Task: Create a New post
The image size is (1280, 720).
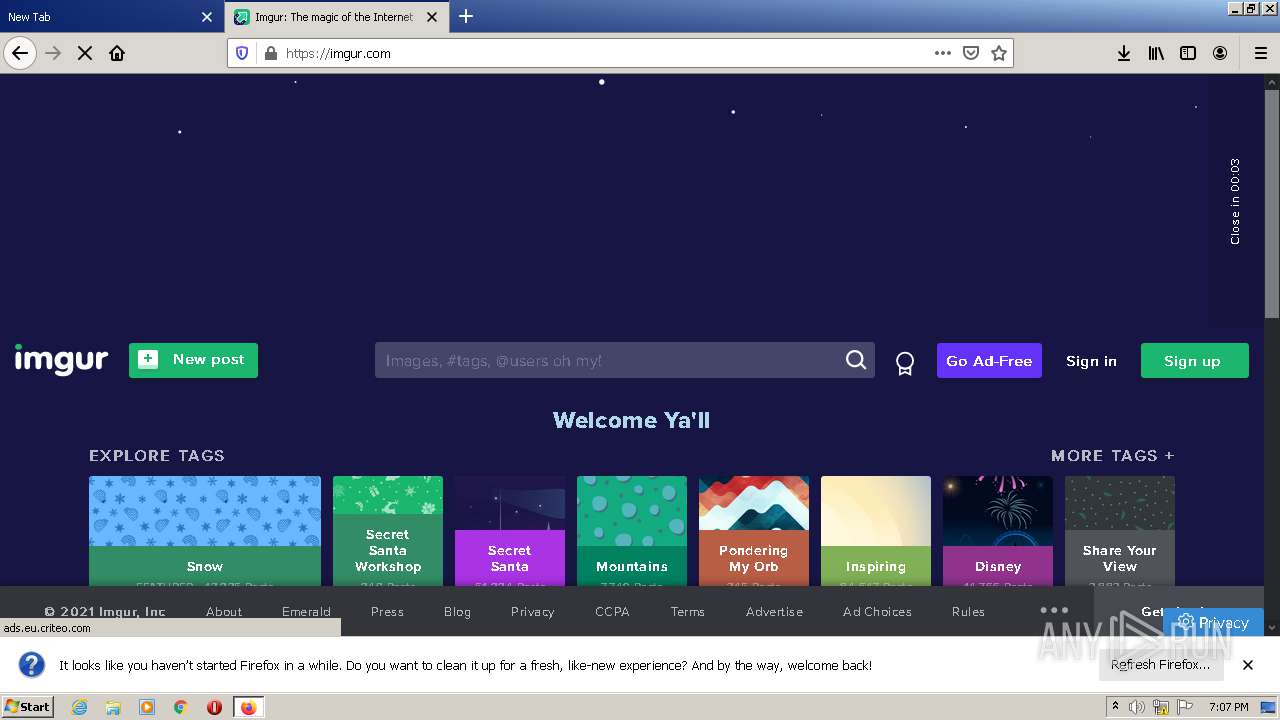Action: [193, 360]
